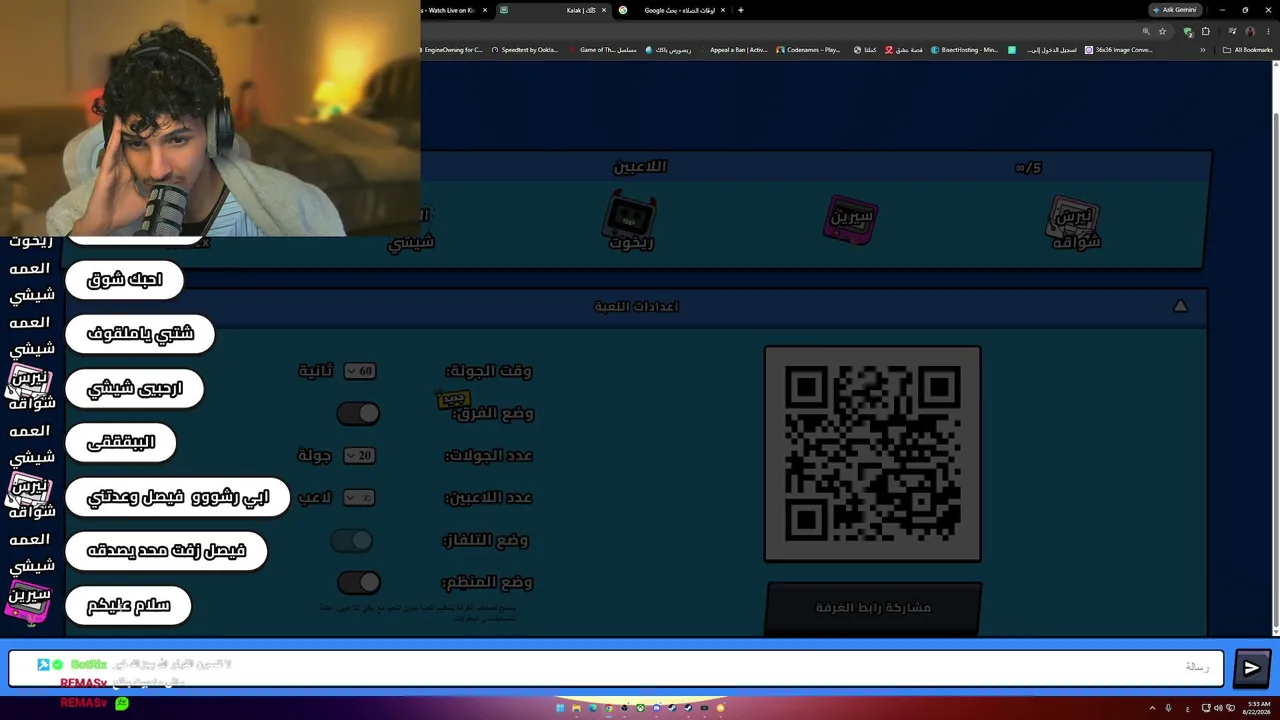The image size is (1280, 720).
Task: Click the taskbar microphone tray icon
Action: [x=1168, y=708]
